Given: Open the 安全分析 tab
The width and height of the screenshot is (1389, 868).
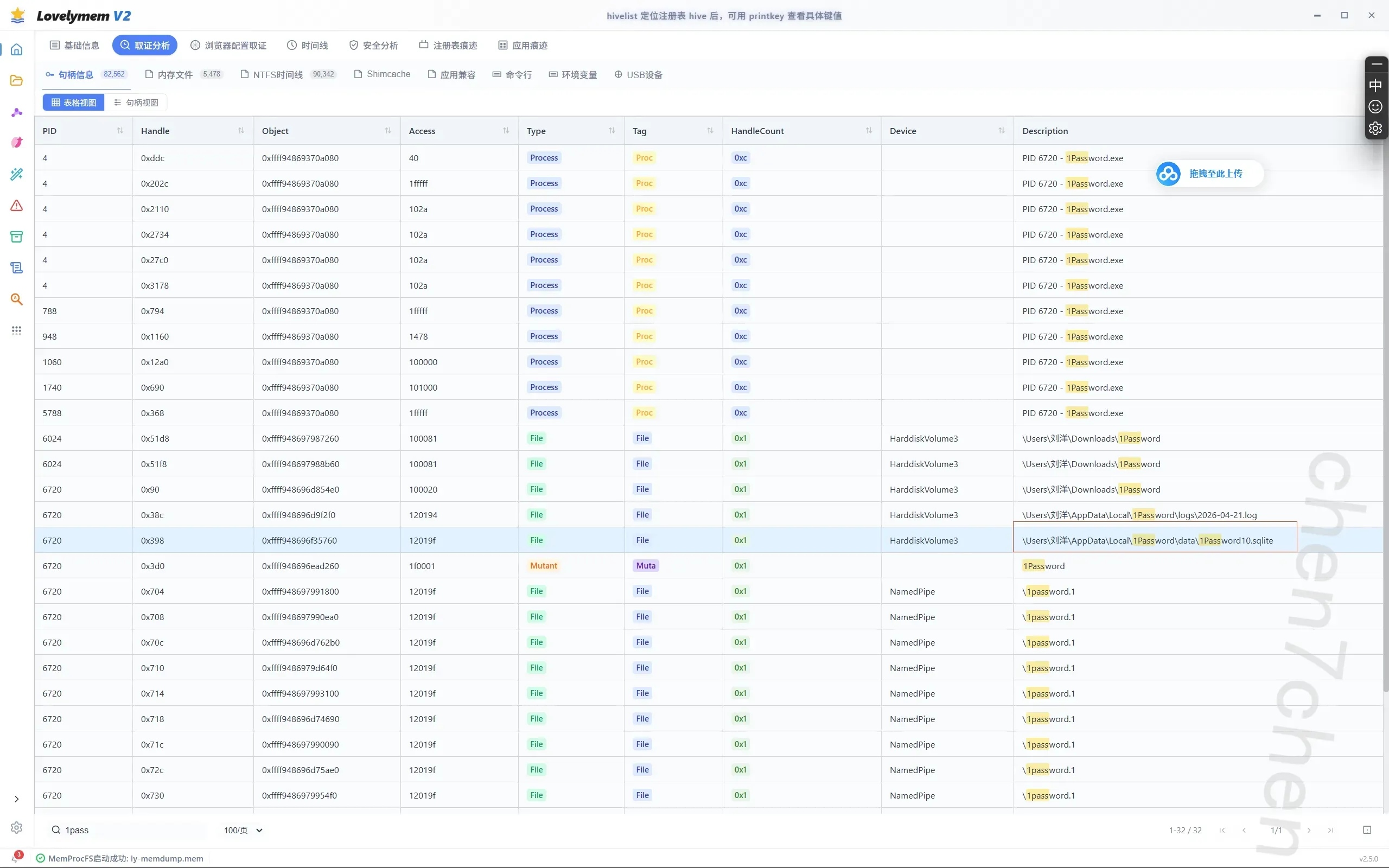Looking at the screenshot, I should [x=374, y=46].
